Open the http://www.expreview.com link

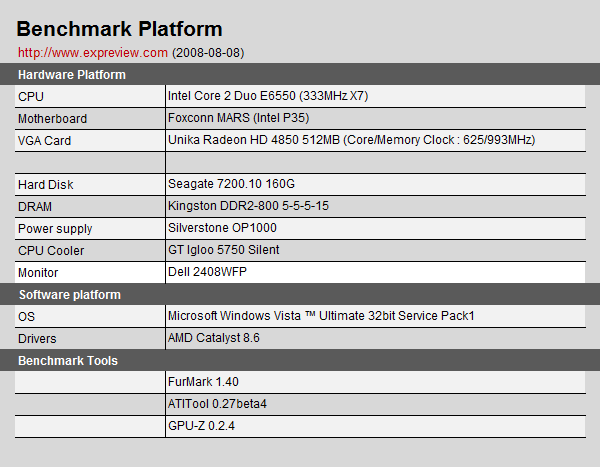pos(93,52)
